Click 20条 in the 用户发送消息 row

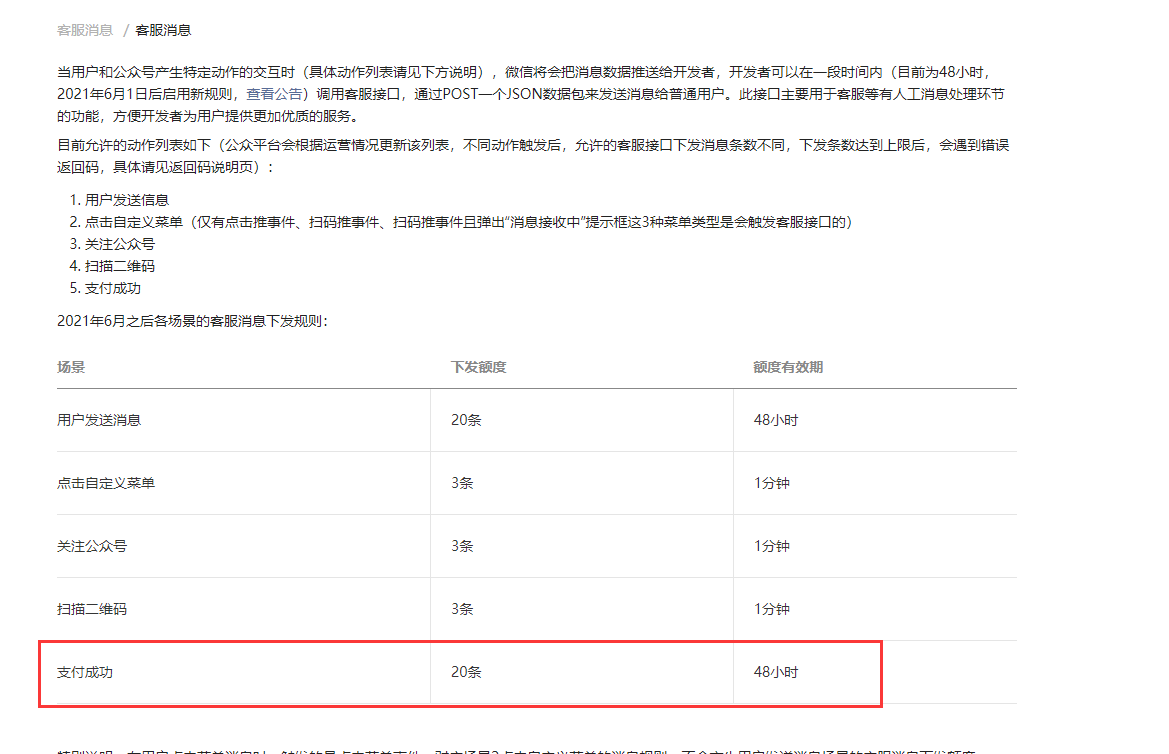466,420
